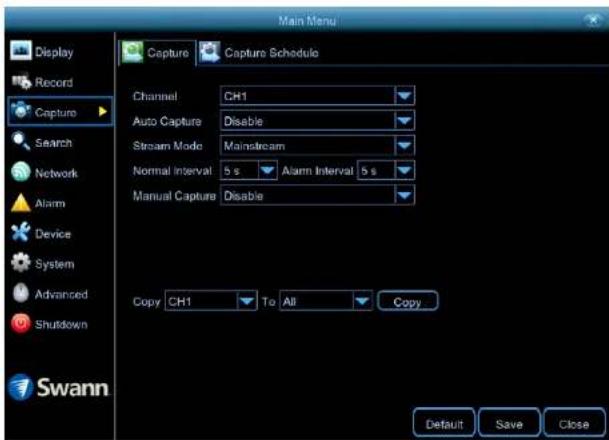The width and height of the screenshot is (609, 440).
Task: Open the To All dropdown arrow
Action: (362, 301)
